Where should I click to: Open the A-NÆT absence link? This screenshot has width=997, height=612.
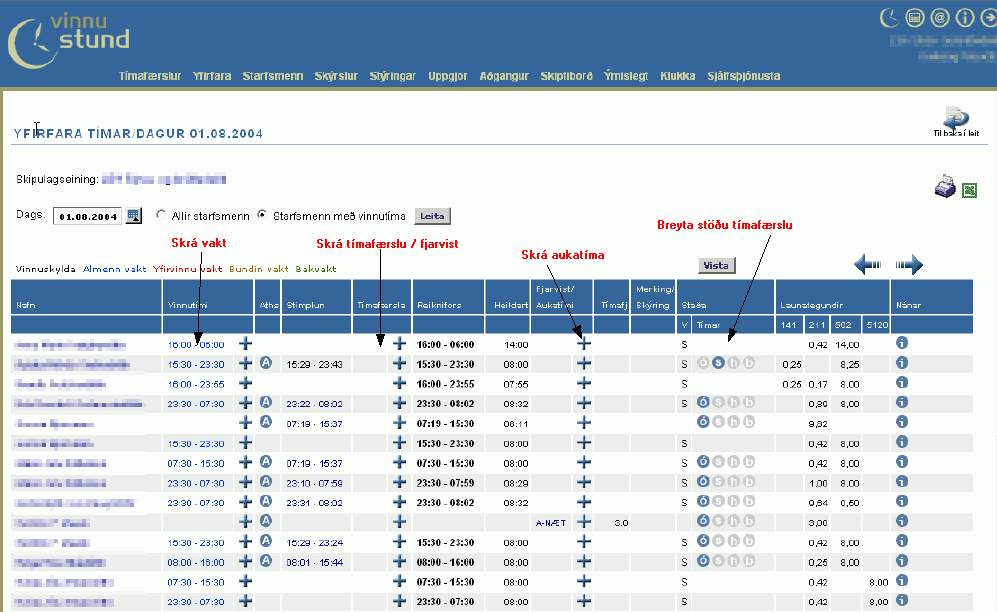click(551, 522)
